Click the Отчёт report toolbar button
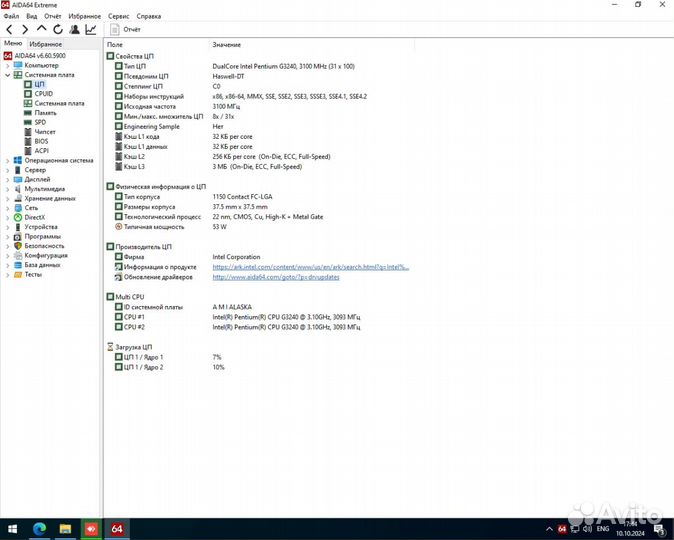Image resolution: width=674 pixels, height=540 pixels. (125, 30)
